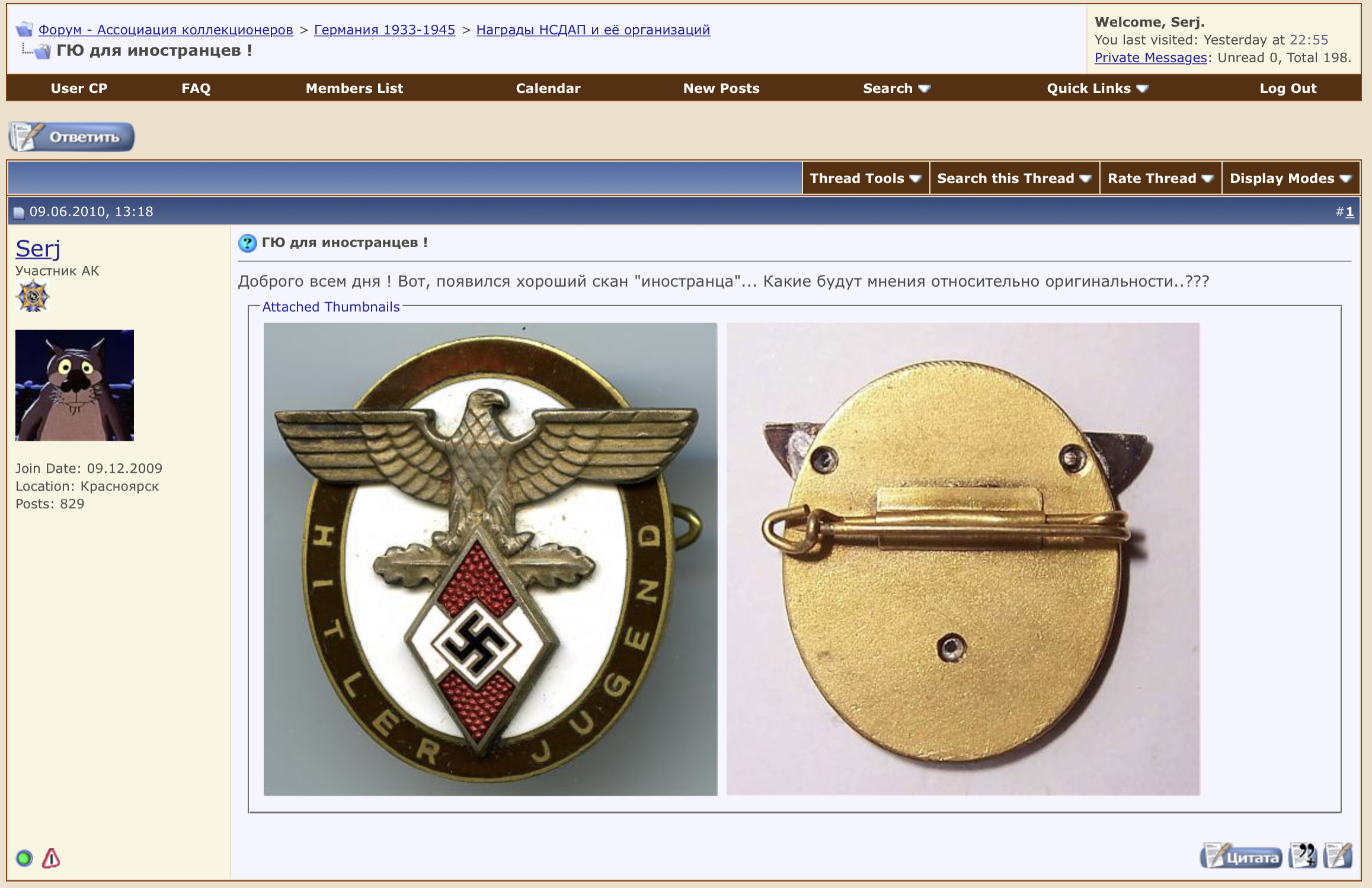The width and height of the screenshot is (1372, 888).
Task: Expand the Display Modes menu
Action: (1290, 178)
